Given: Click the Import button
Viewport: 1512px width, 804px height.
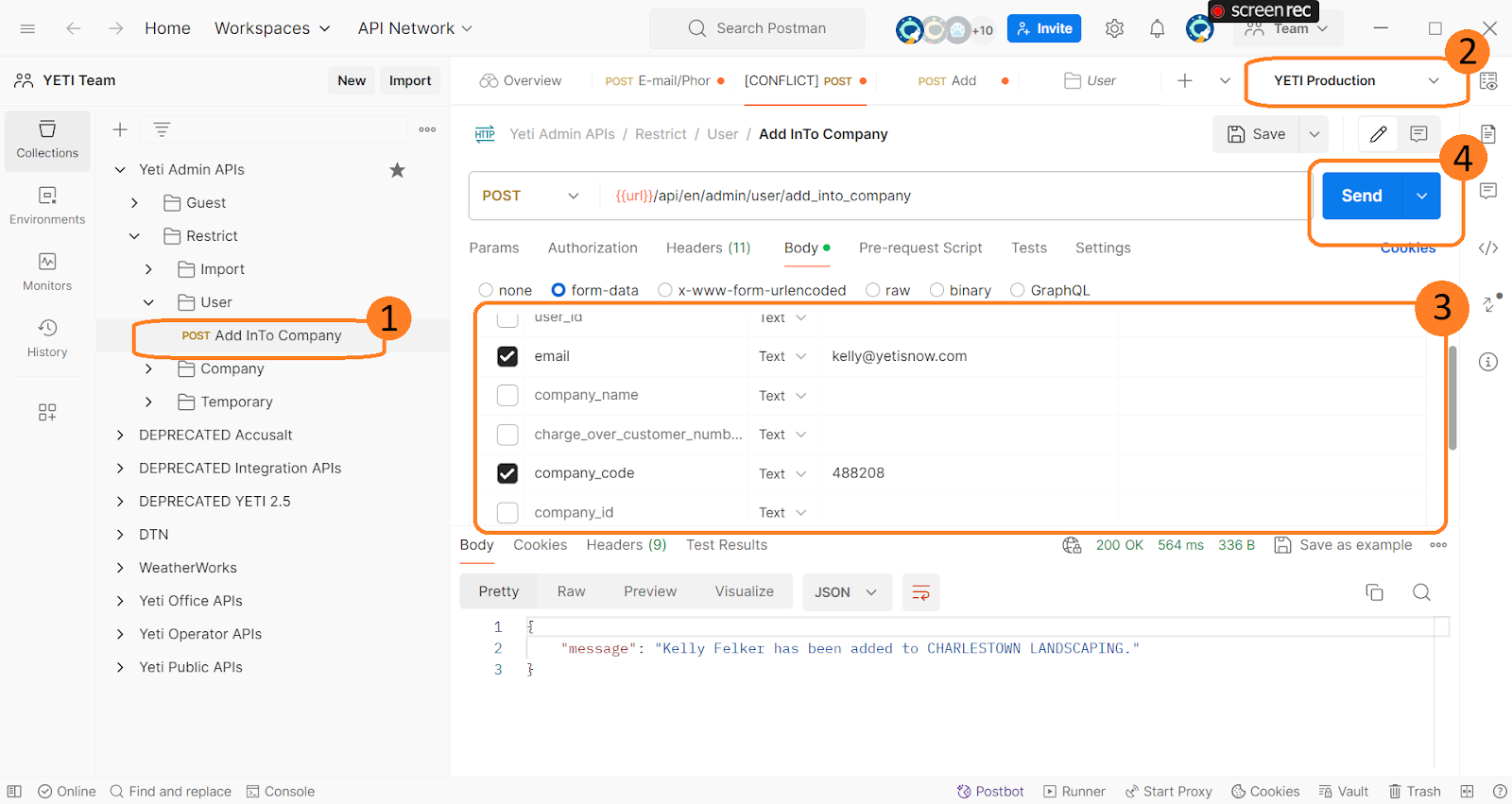Looking at the screenshot, I should (x=409, y=81).
